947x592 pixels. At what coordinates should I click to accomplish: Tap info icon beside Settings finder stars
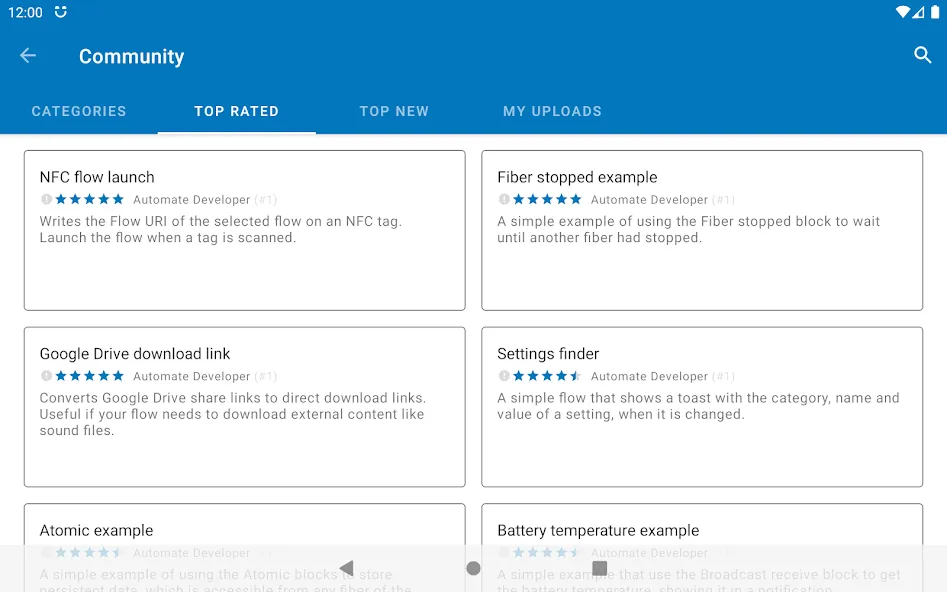(x=504, y=376)
